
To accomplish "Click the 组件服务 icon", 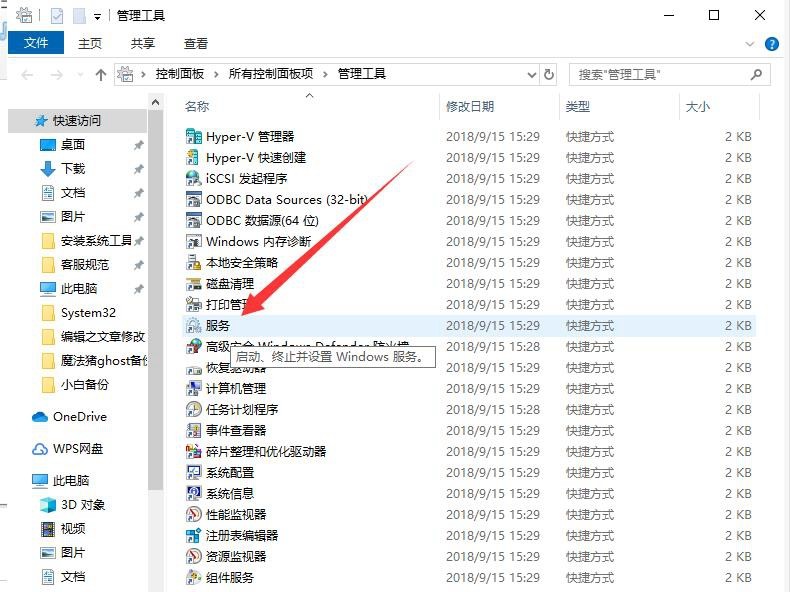I will [x=194, y=577].
